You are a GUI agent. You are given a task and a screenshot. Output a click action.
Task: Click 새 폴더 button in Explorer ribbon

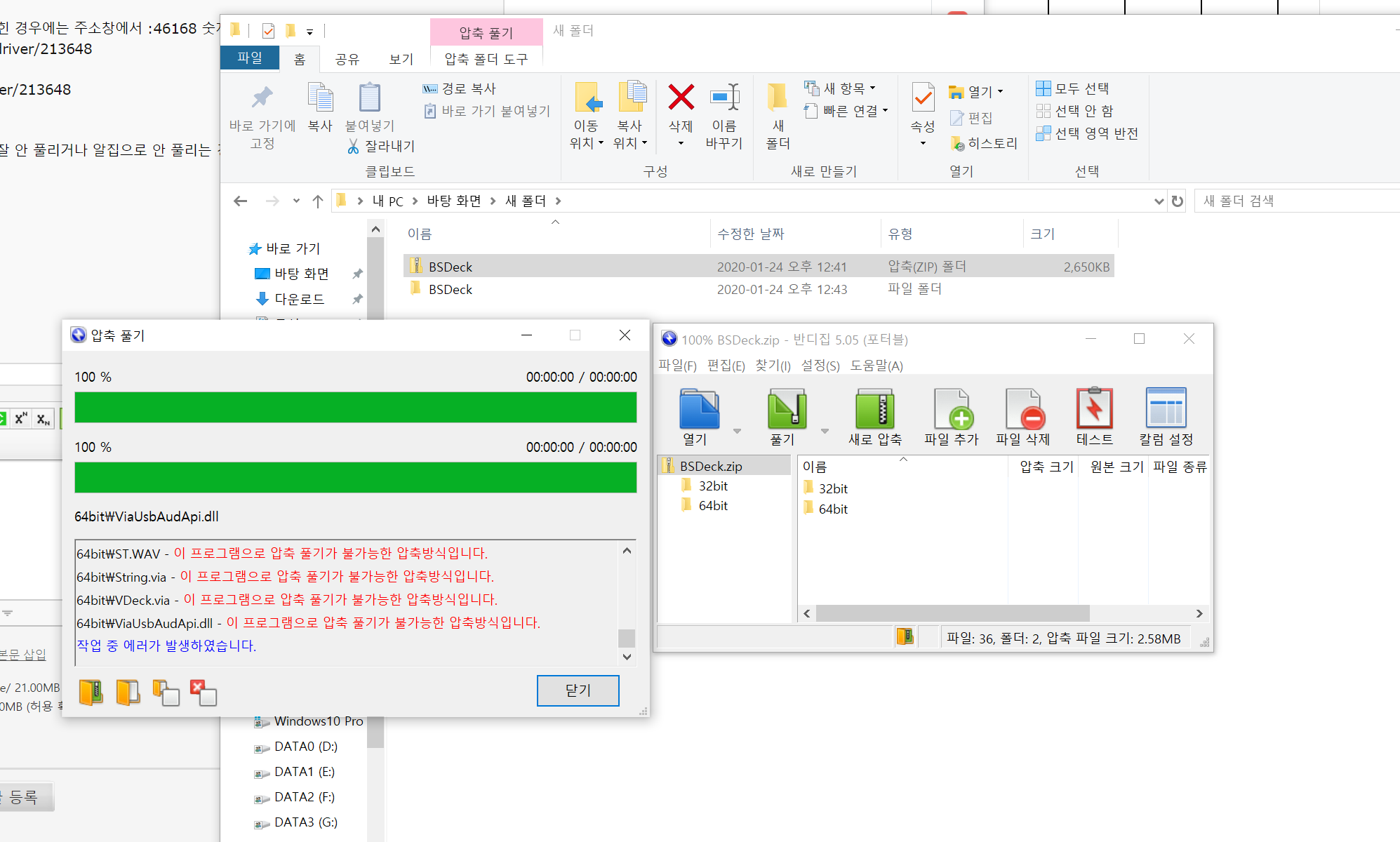pos(778,116)
